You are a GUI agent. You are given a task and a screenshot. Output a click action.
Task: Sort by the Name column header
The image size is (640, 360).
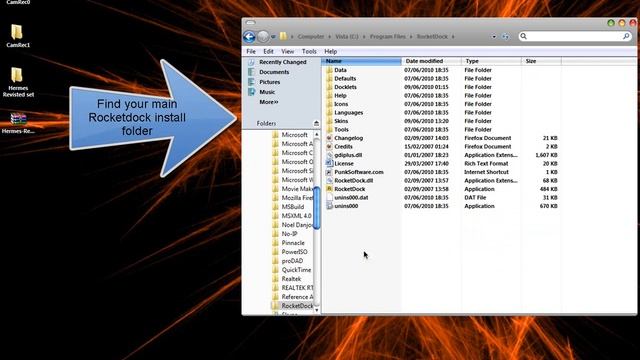[x=362, y=61]
